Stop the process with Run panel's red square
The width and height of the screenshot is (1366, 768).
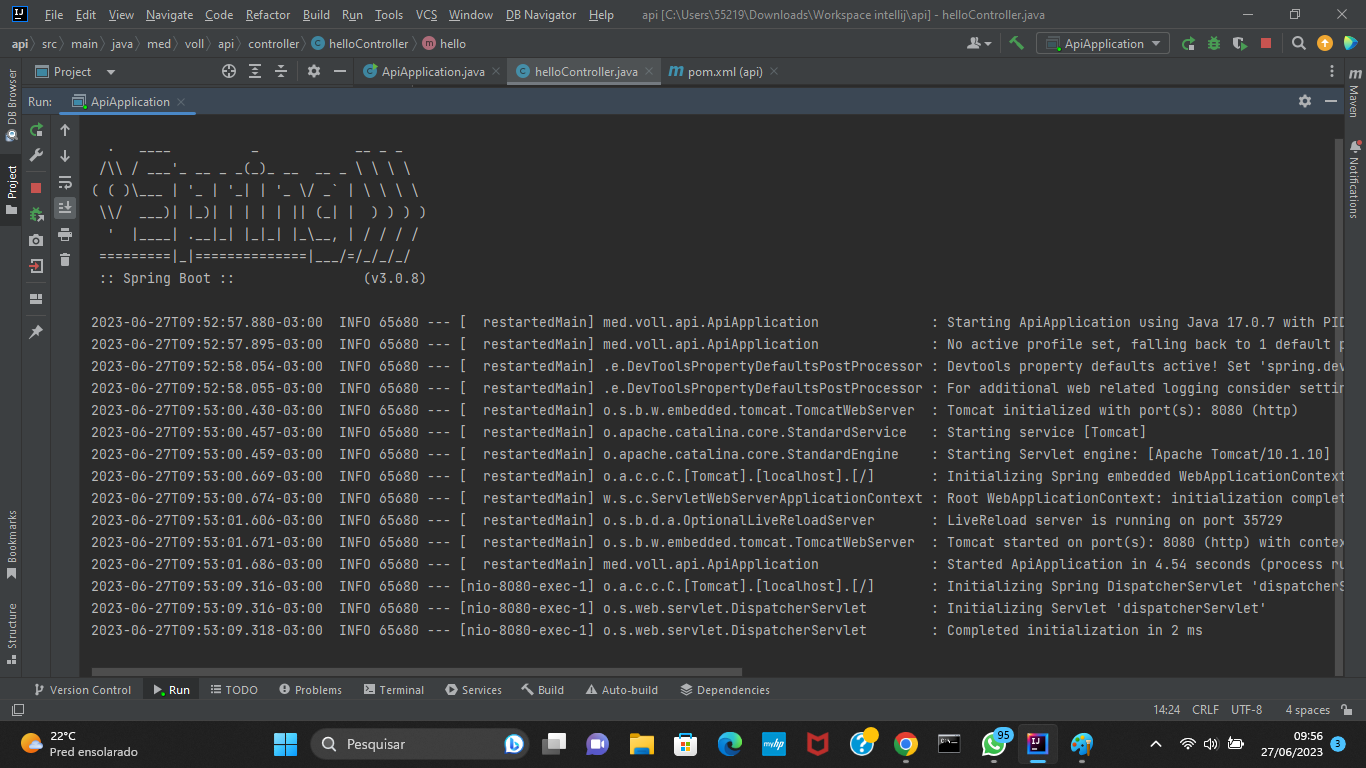36,188
